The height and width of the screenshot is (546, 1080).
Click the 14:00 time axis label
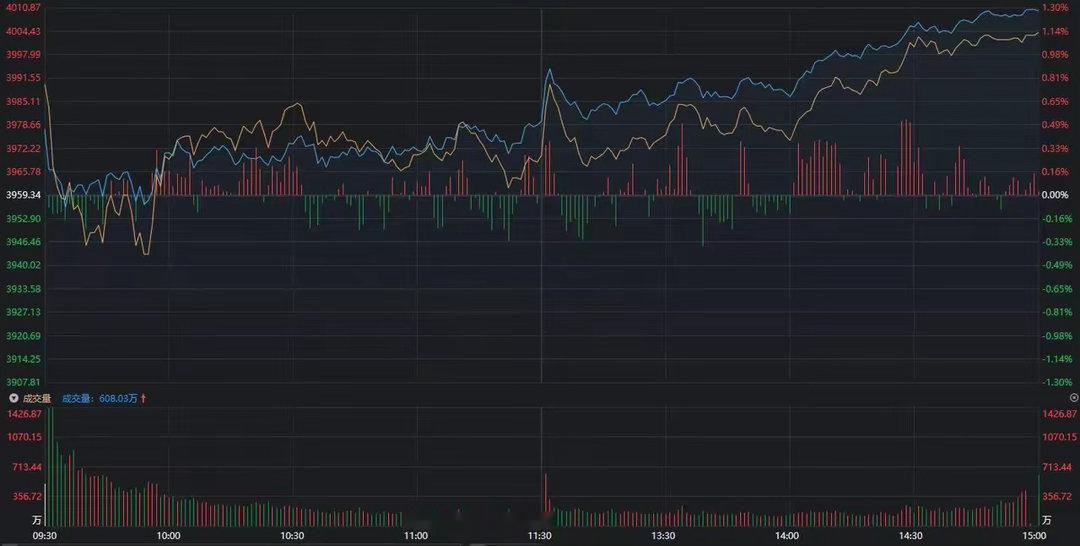point(787,536)
